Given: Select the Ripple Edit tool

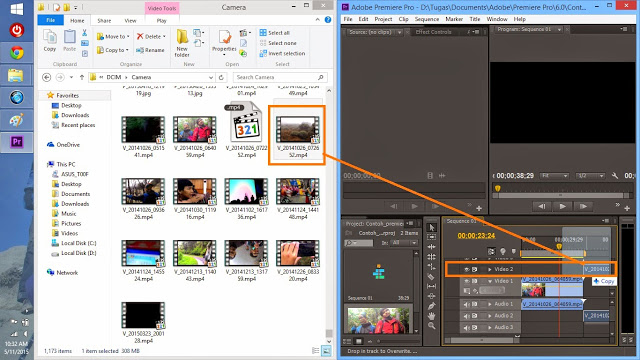Looking at the screenshot, I should click(x=432, y=247).
